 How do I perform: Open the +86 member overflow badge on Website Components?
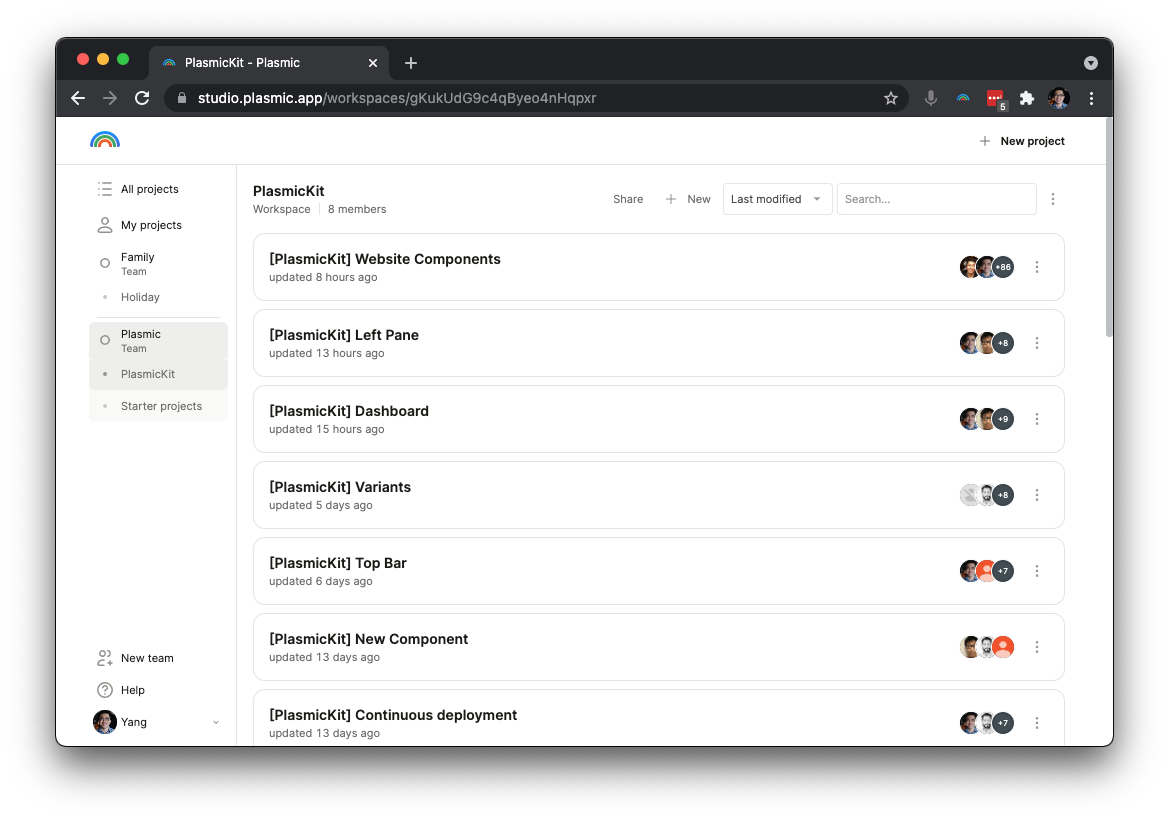(x=1003, y=267)
